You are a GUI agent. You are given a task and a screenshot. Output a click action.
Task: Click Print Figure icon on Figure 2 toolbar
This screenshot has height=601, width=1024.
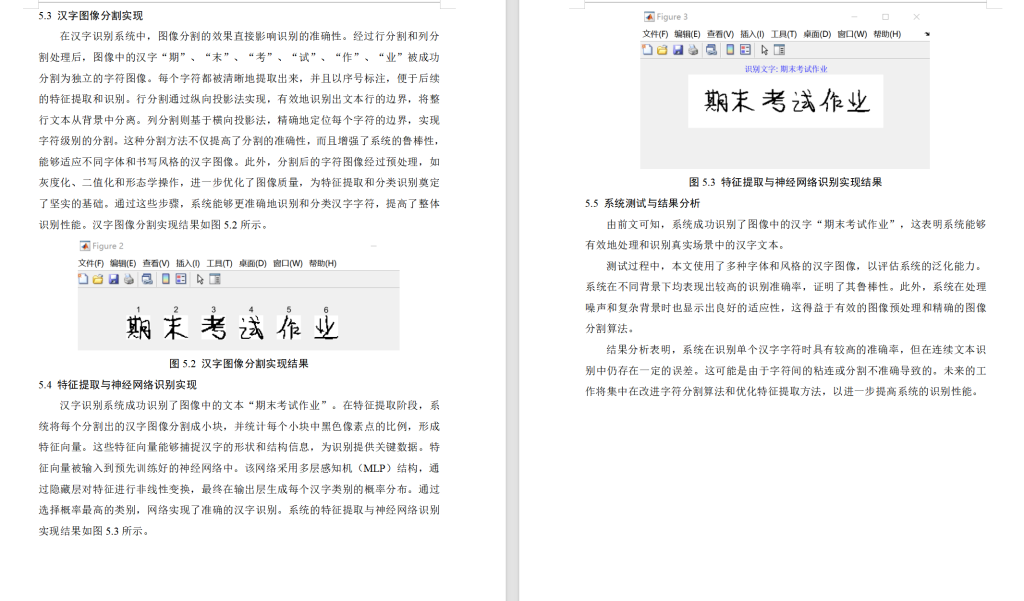tap(129, 279)
